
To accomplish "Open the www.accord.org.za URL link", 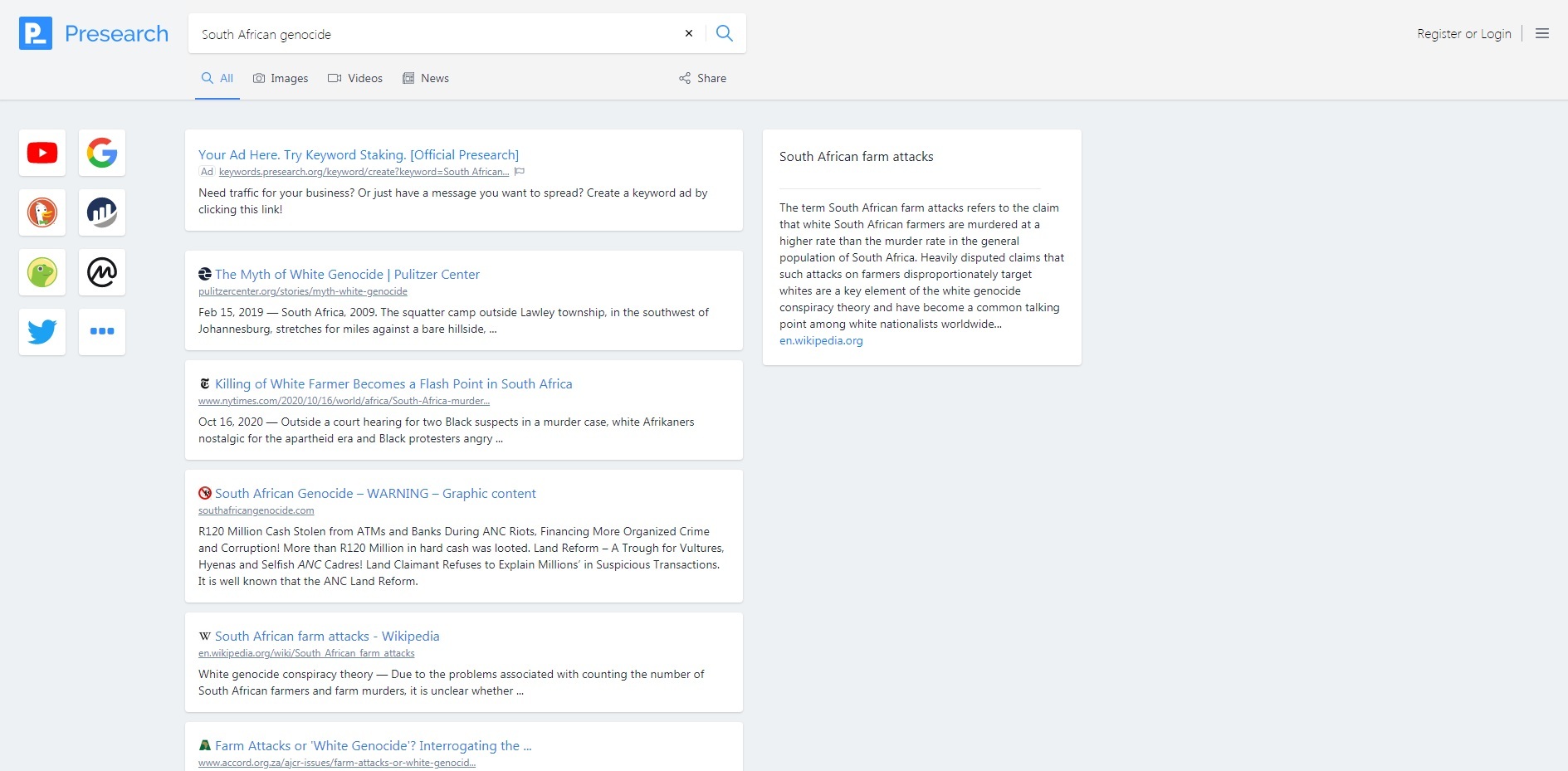I will [x=337, y=763].
